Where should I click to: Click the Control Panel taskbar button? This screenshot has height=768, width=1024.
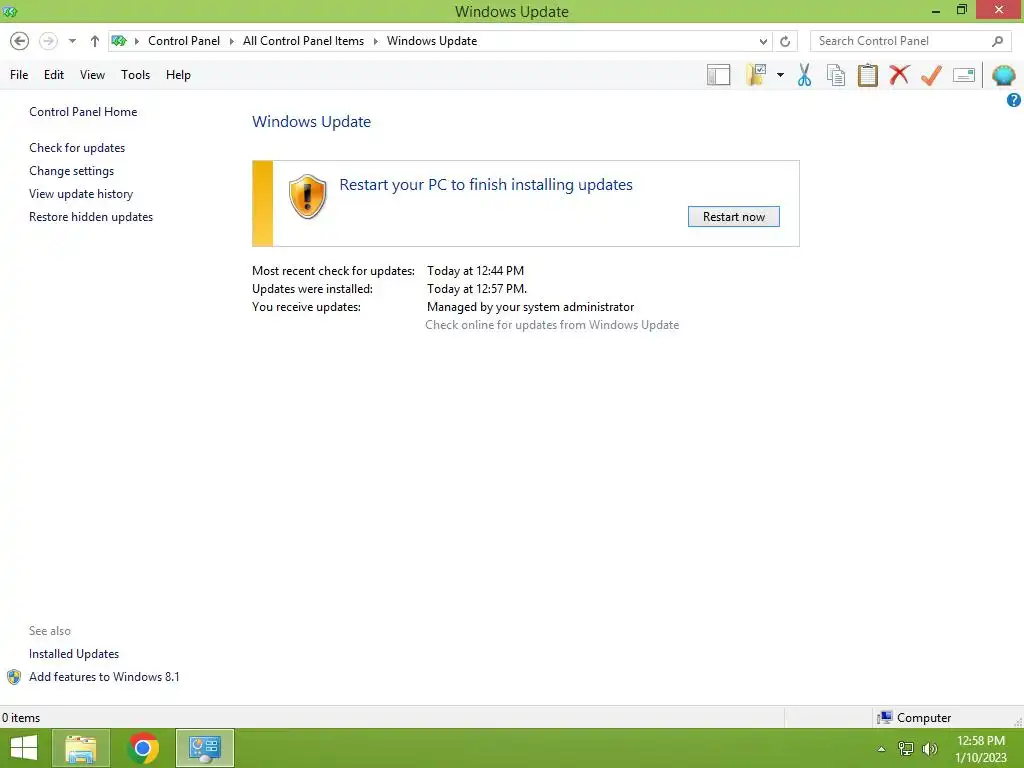[205, 748]
